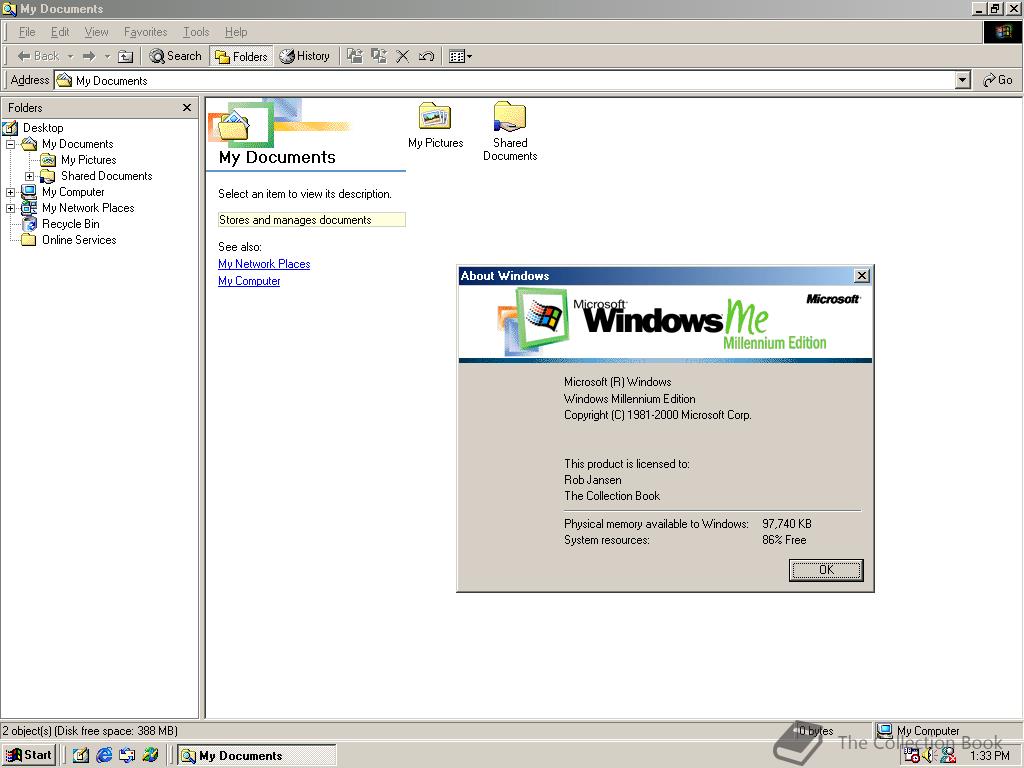Click the scheduler tray icon
Screen dimensions: 1024x768
tap(912, 756)
